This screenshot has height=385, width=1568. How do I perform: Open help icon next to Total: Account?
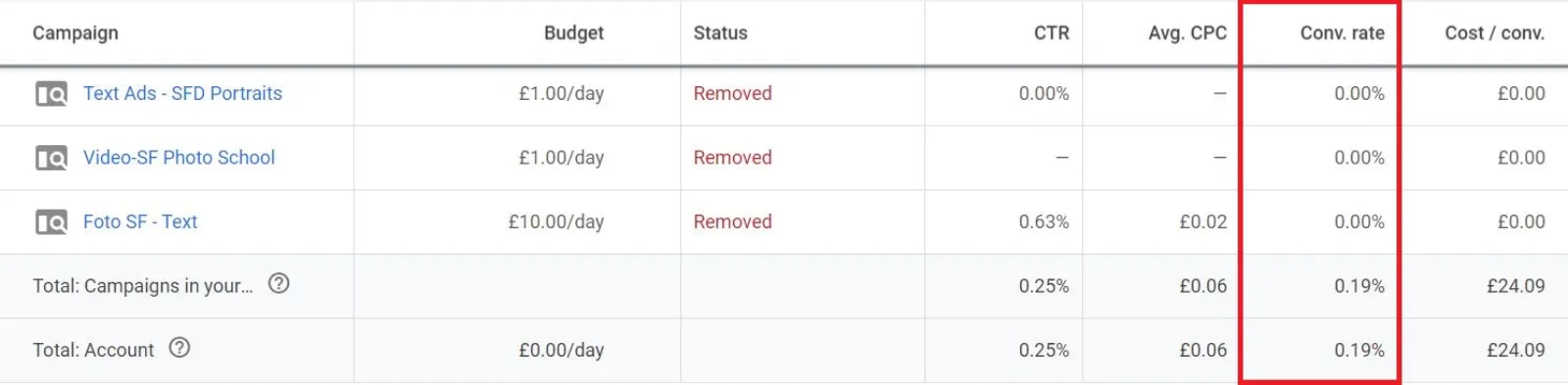click(x=179, y=348)
